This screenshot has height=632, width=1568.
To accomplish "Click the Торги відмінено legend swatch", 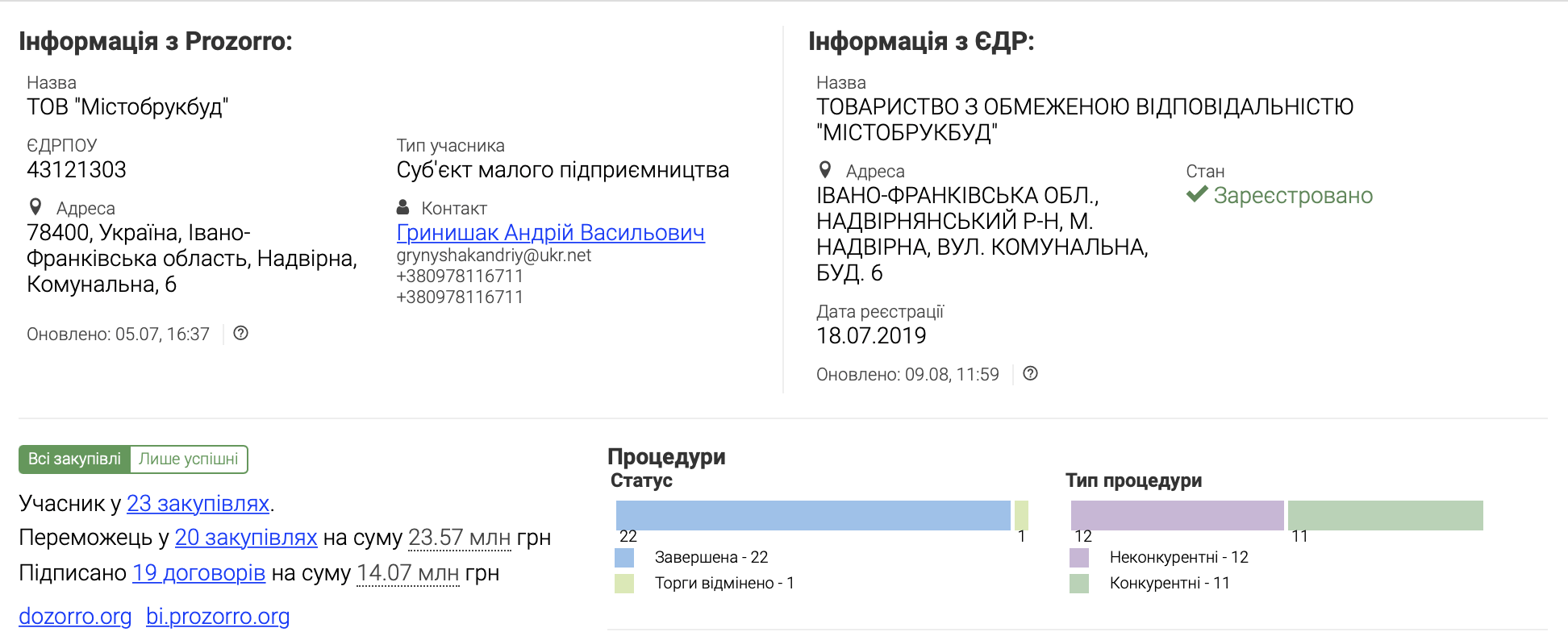I will tap(624, 583).
